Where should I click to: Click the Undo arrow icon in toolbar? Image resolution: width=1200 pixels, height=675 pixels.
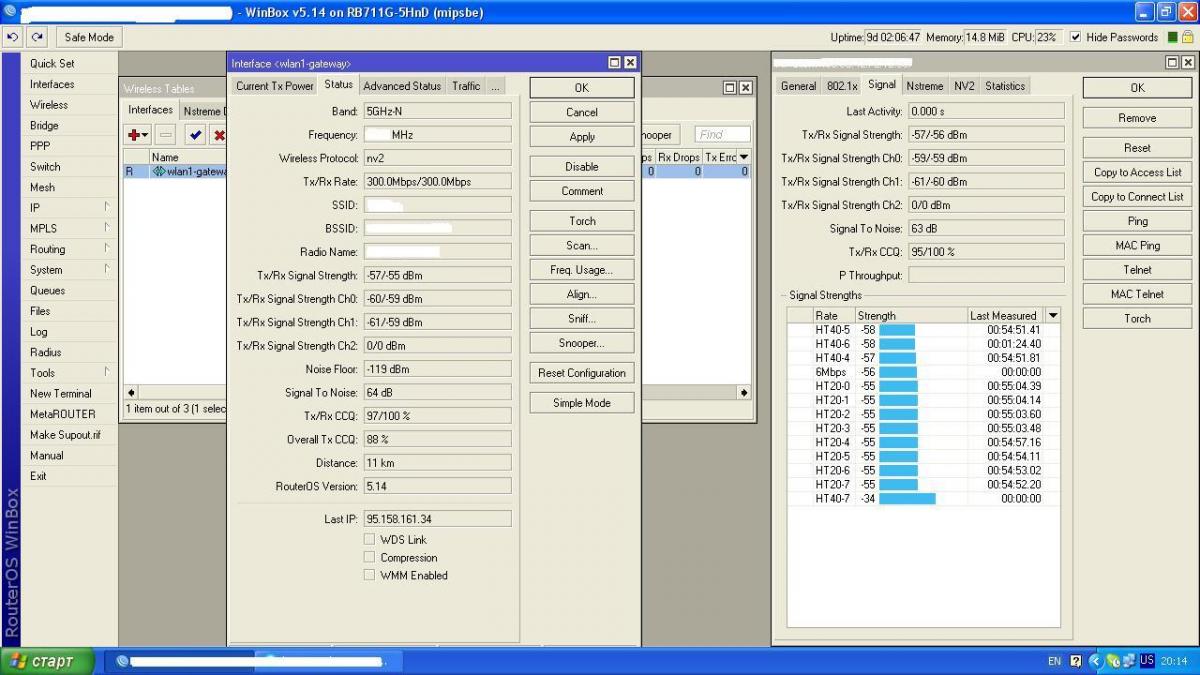coord(12,37)
